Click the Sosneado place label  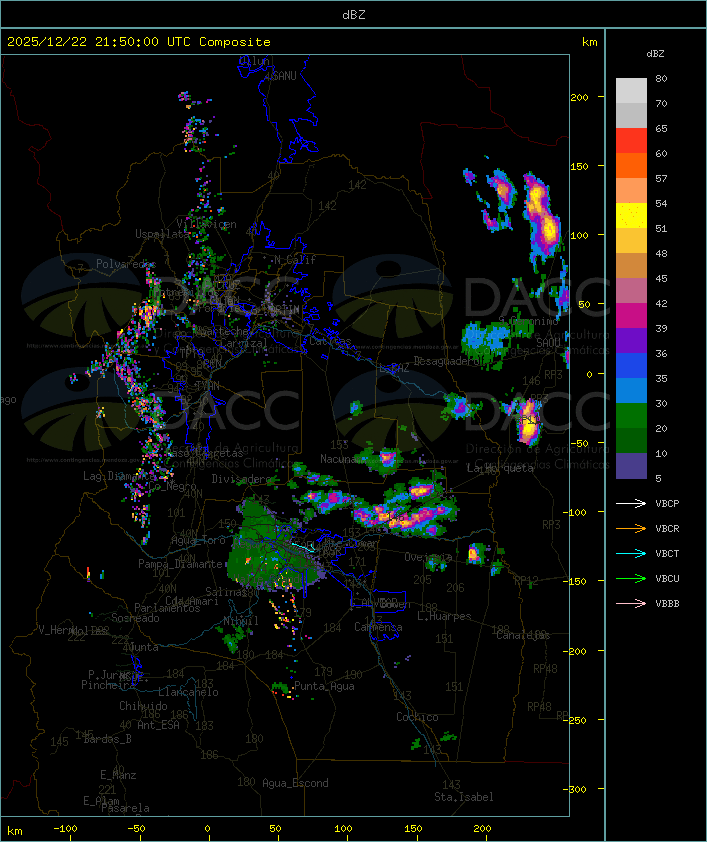point(135,618)
